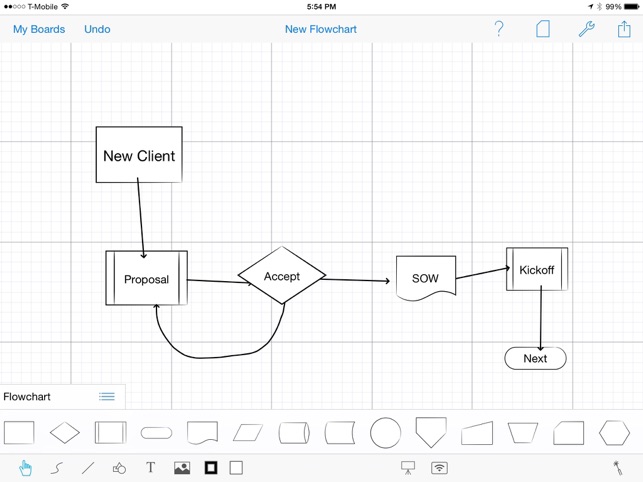The height and width of the screenshot is (482, 643).
Task: Pick the manual input shape
Action: [477, 433]
